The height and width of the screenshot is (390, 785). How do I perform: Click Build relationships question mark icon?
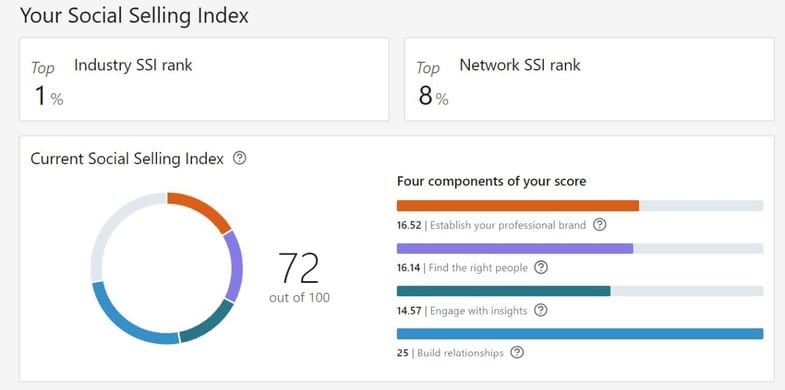pyautogui.click(x=517, y=352)
